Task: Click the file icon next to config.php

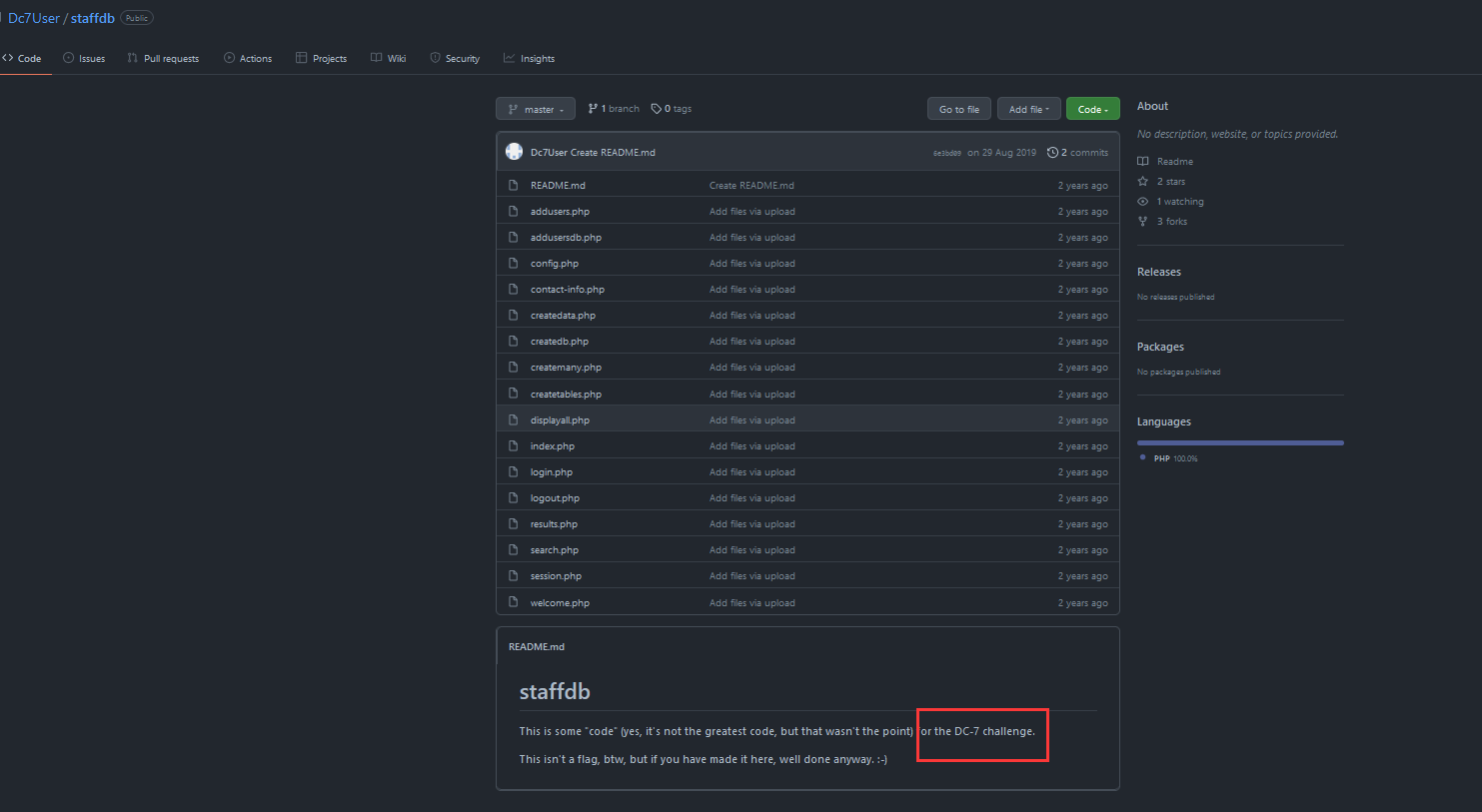Action: click(x=513, y=264)
